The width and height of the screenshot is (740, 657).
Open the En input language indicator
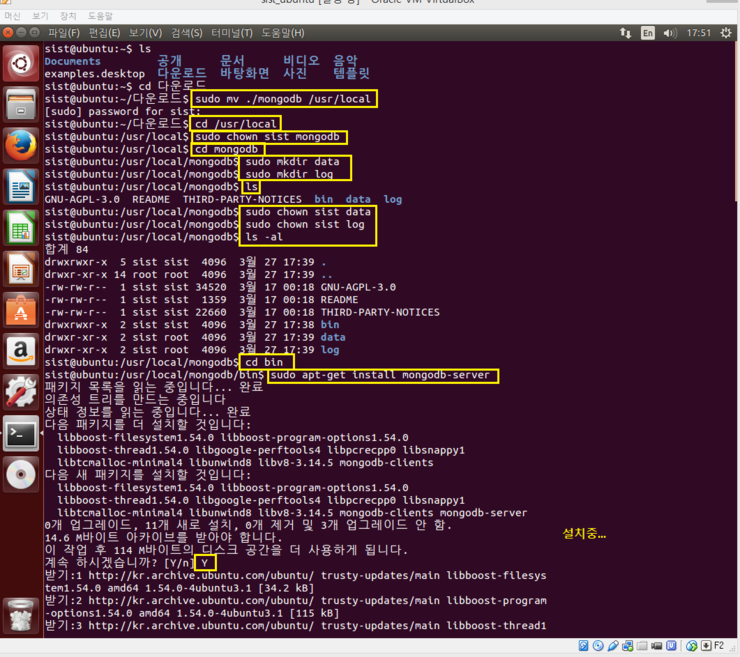coord(647,33)
